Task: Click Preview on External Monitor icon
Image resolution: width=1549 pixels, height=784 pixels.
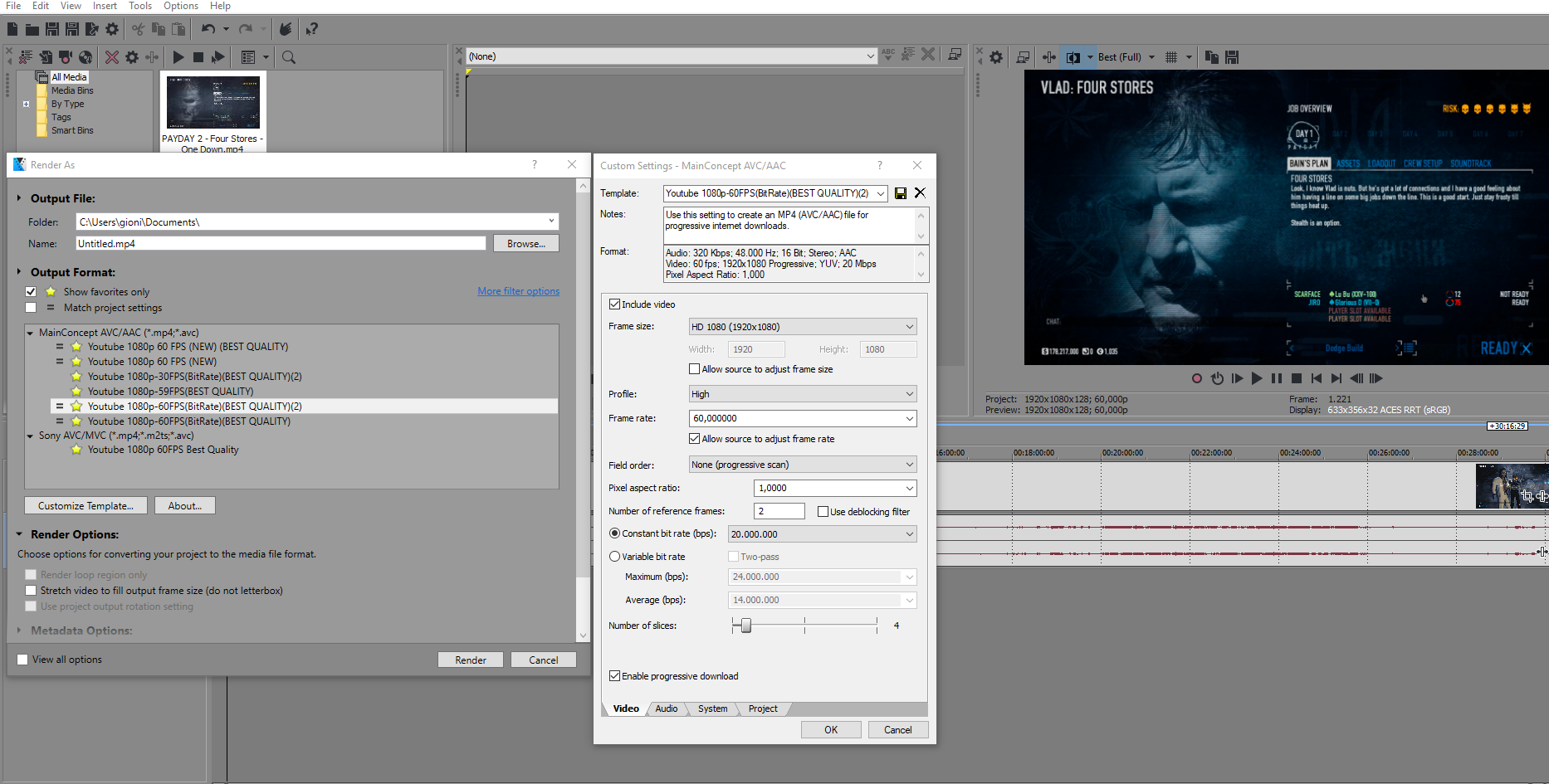Action: tap(1023, 57)
